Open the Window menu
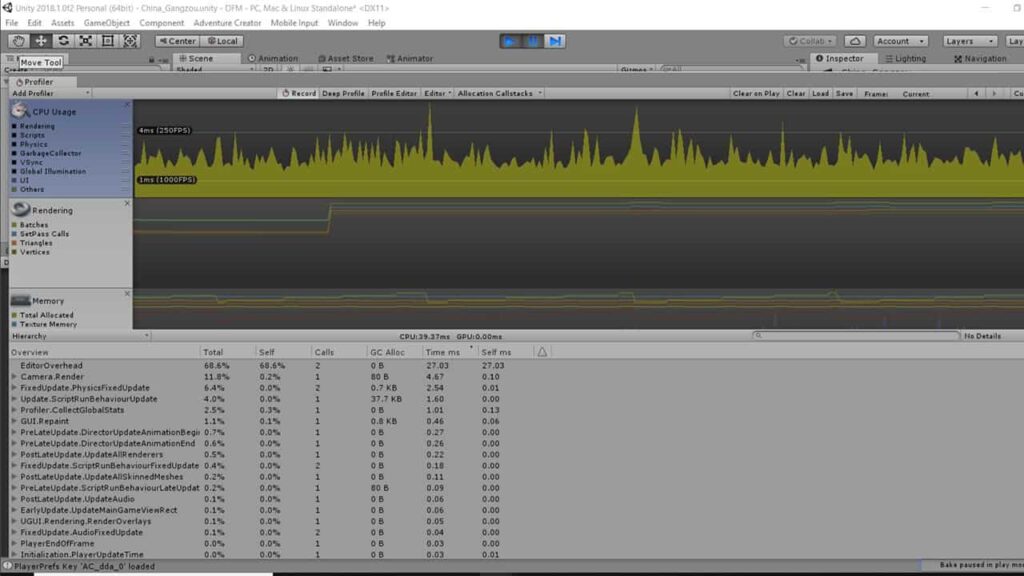1024x576 pixels. (343, 23)
